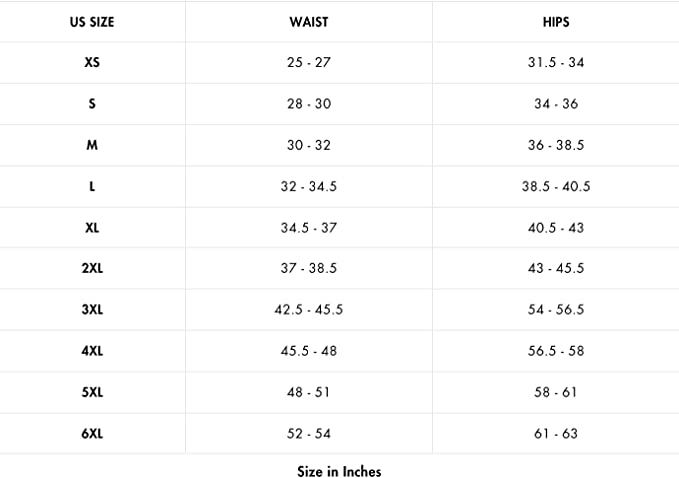The image size is (679, 478).
Task: Select the XS size row label
Action: coord(92,62)
